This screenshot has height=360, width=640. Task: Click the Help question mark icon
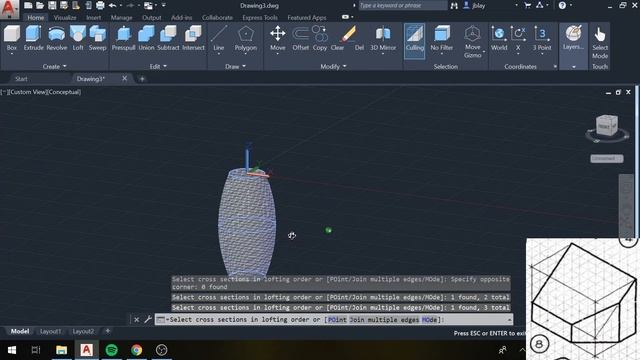[562, 5]
